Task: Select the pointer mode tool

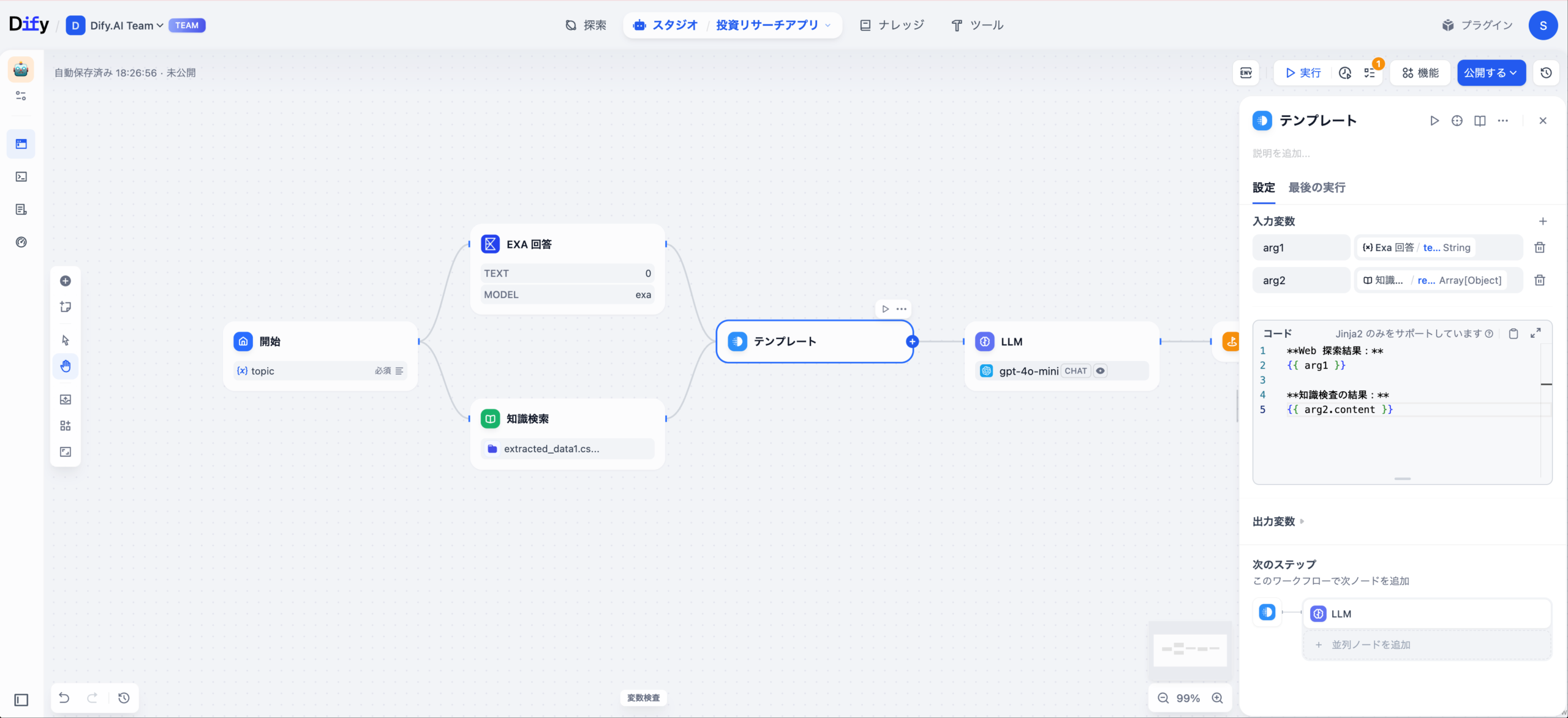Action: point(66,340)
